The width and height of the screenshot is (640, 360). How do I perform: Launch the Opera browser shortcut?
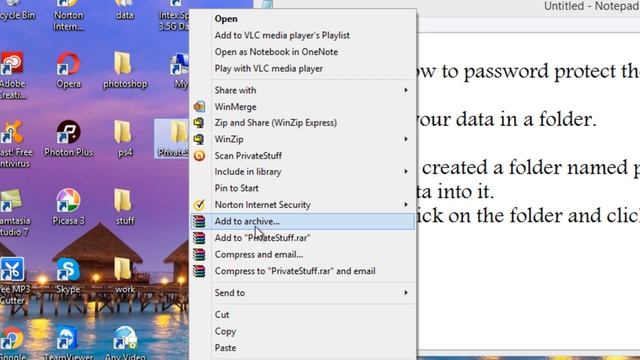(x=68, y=69)
